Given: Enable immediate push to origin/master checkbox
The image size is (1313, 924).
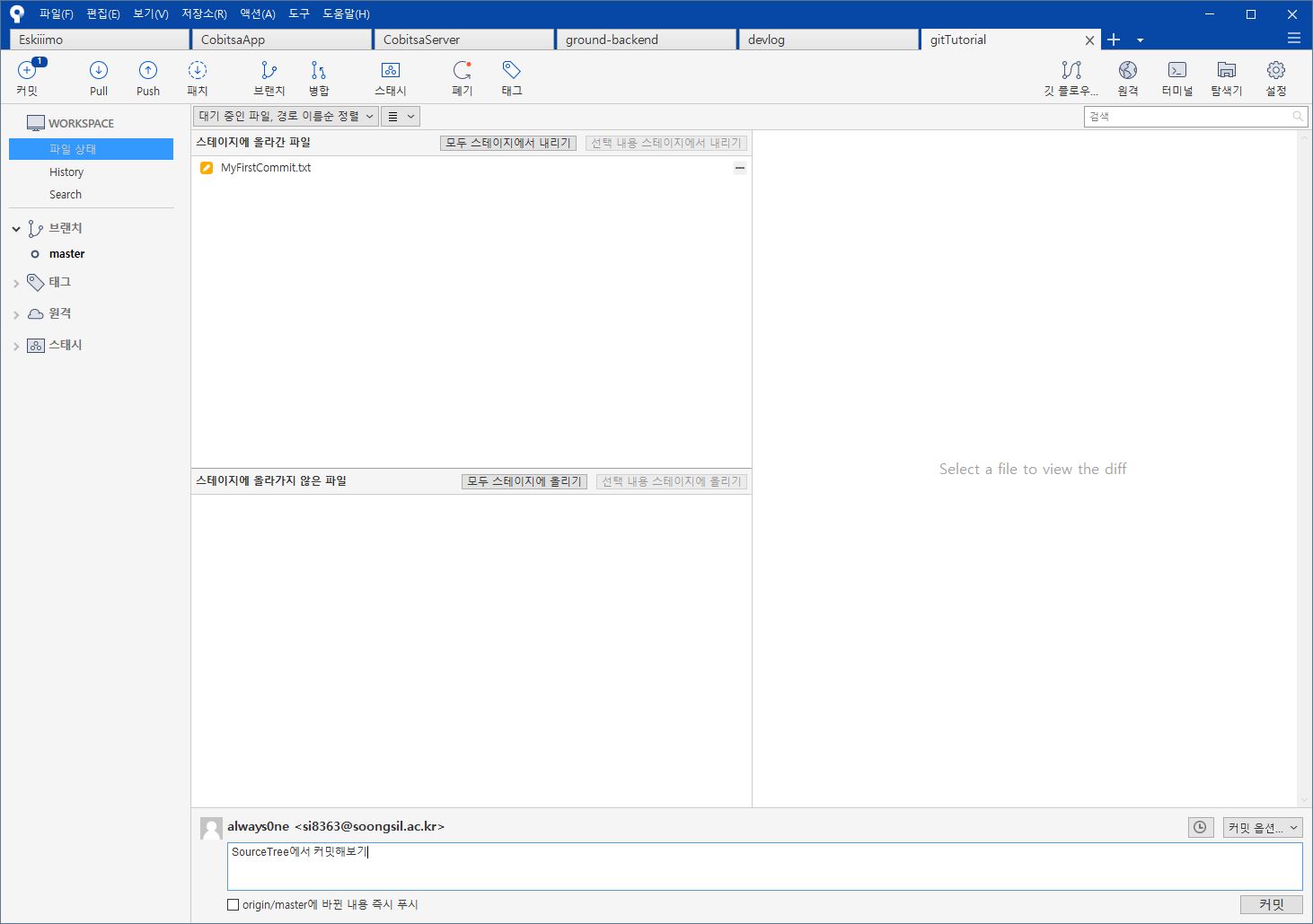Looking at the screenshot, I should click(x=234, y=905).
